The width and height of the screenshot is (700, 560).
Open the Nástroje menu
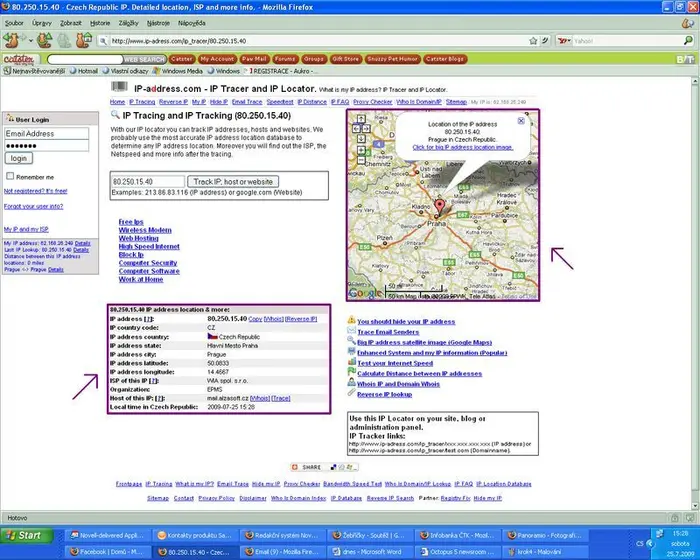pos(158,23)
